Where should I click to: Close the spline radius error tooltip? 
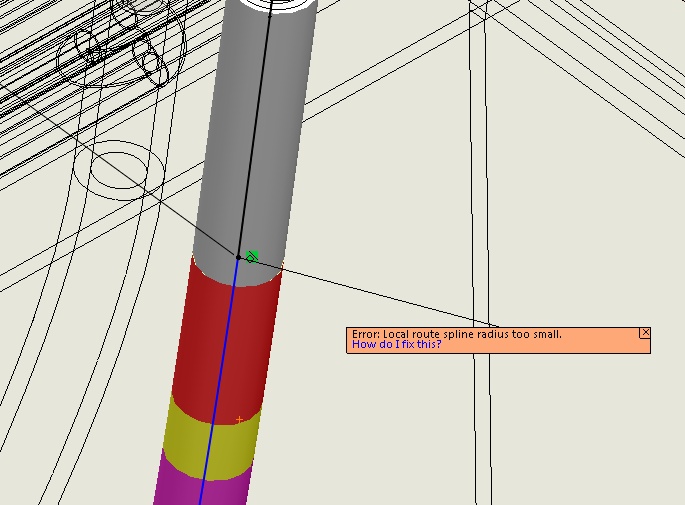645,333
